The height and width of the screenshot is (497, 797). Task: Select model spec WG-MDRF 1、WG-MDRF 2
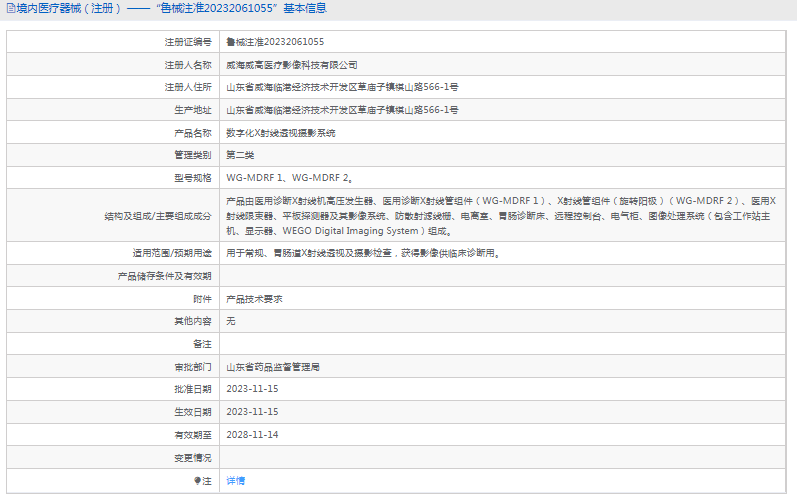click(290, 178)
